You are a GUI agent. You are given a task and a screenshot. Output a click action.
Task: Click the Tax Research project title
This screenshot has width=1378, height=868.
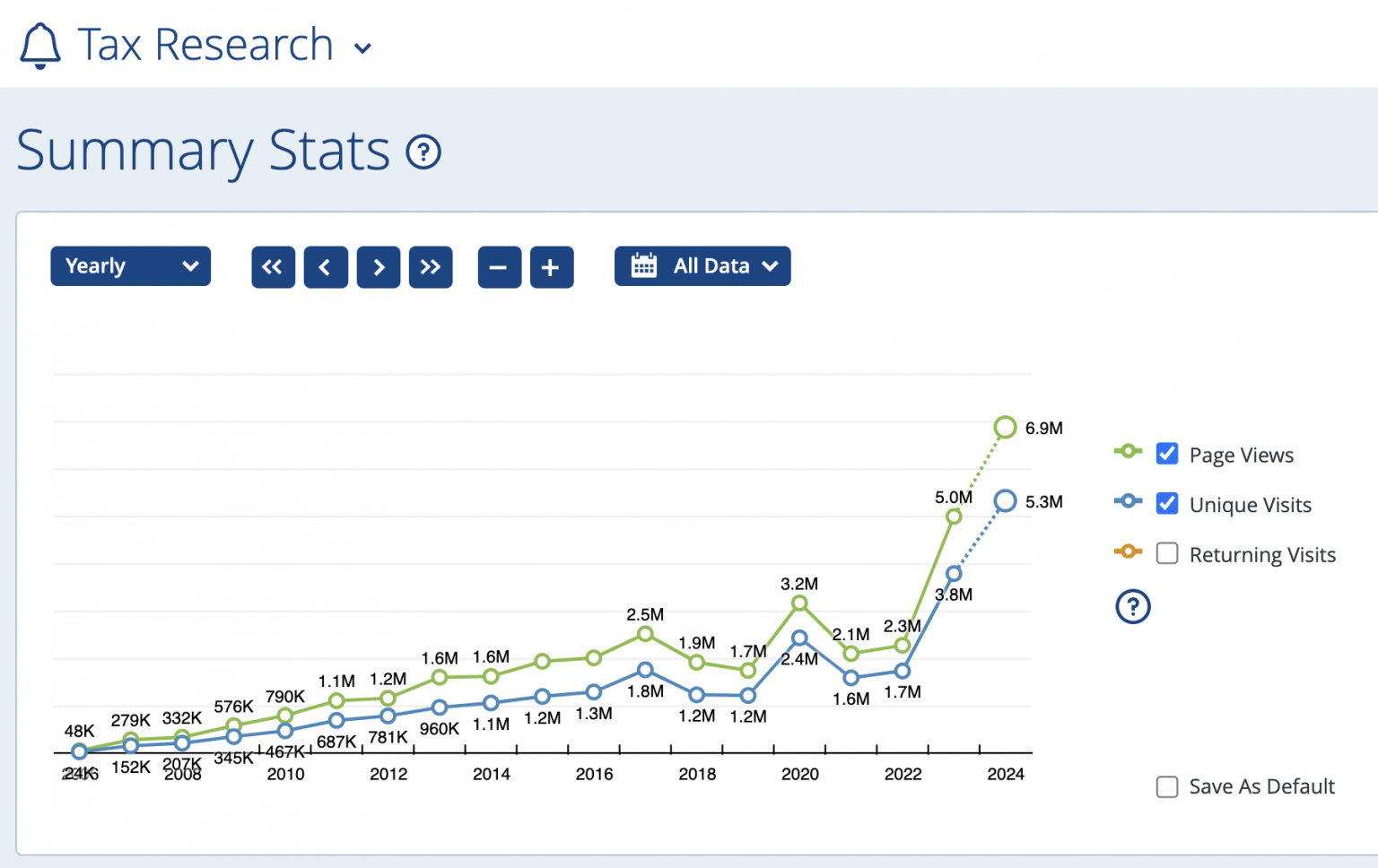[x=205, y=45]
